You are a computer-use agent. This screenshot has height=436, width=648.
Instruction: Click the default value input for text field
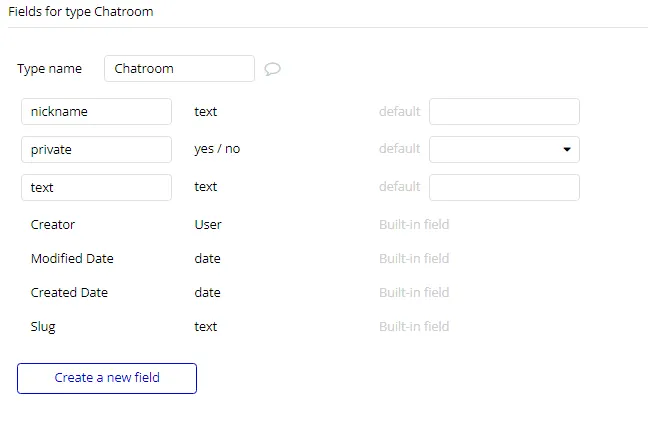tap(504, 187)
